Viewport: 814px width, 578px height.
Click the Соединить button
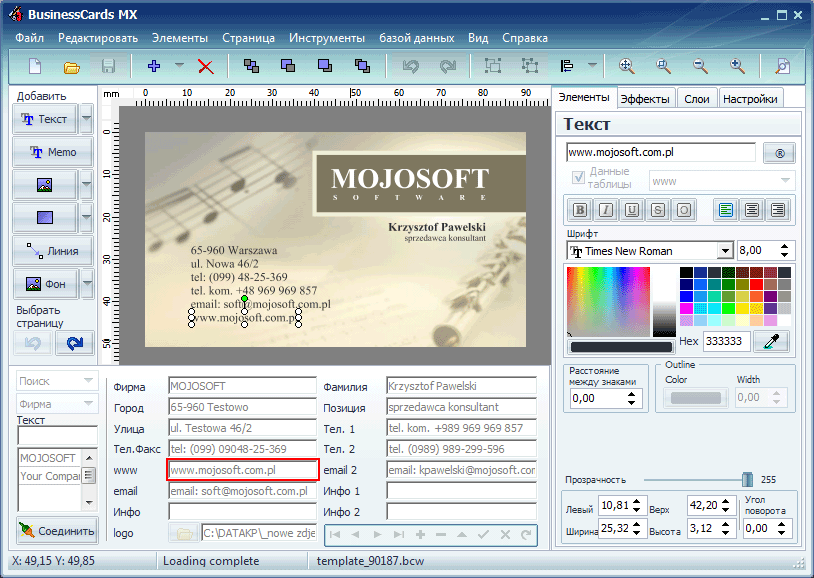click(57, 531)
